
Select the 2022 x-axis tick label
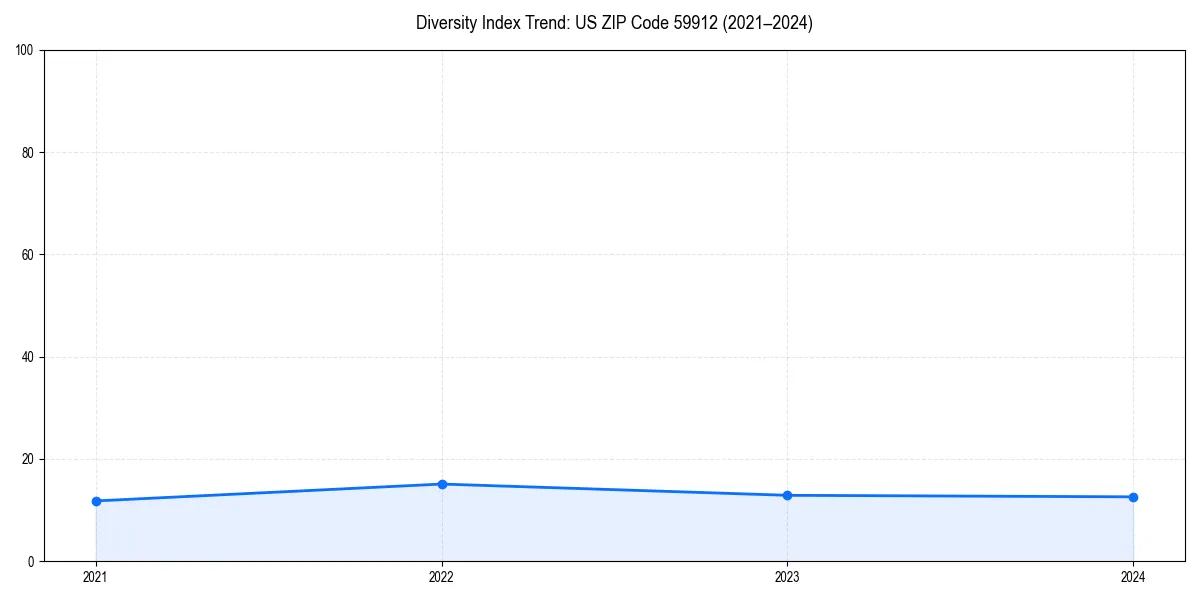coord(442,577)
